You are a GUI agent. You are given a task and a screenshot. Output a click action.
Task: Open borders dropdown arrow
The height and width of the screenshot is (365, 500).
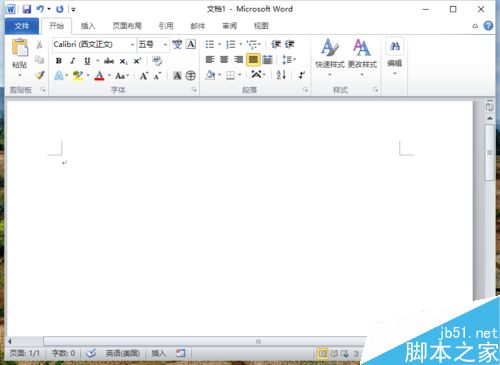240,75
